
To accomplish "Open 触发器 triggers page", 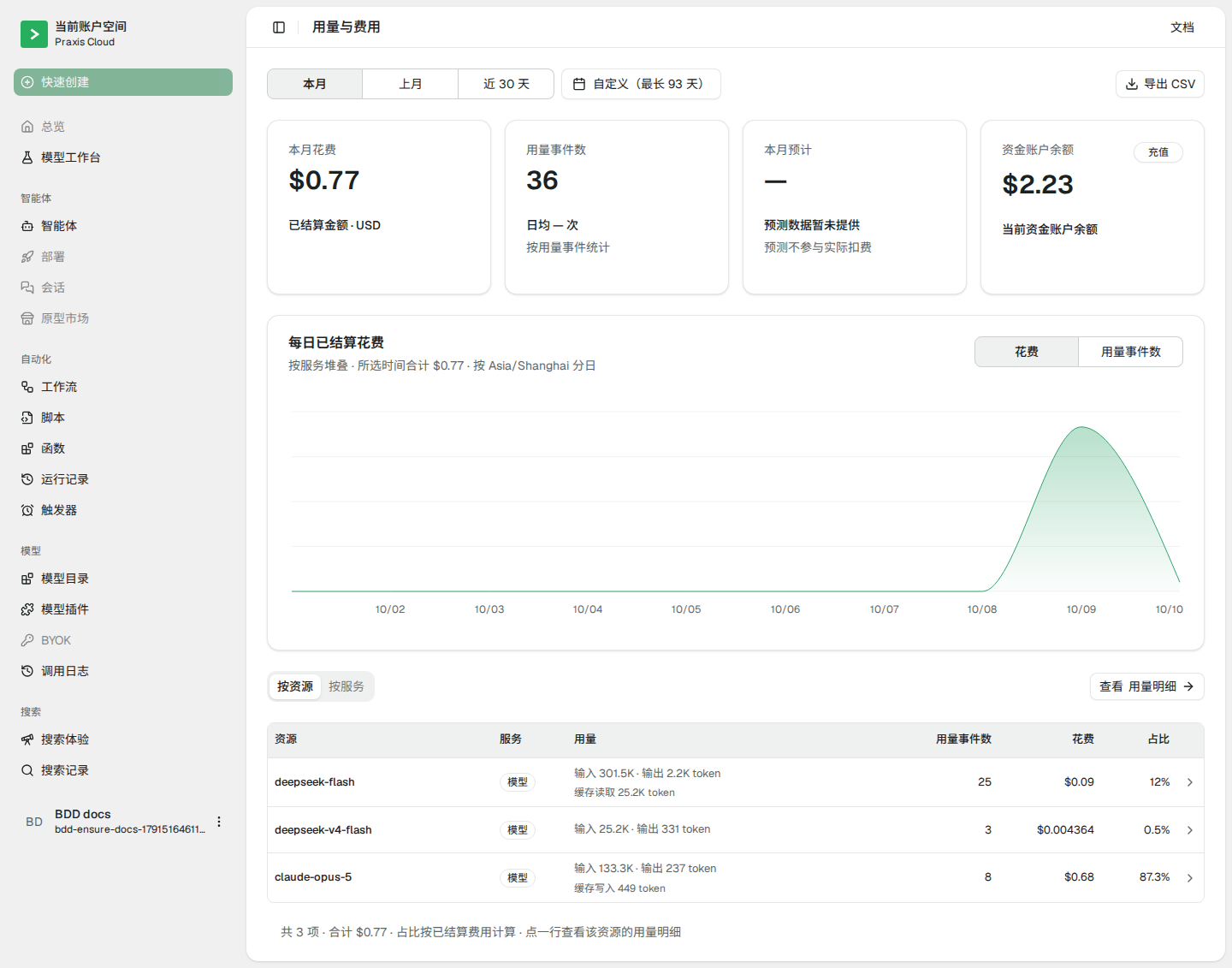I will tap(123, 510).
